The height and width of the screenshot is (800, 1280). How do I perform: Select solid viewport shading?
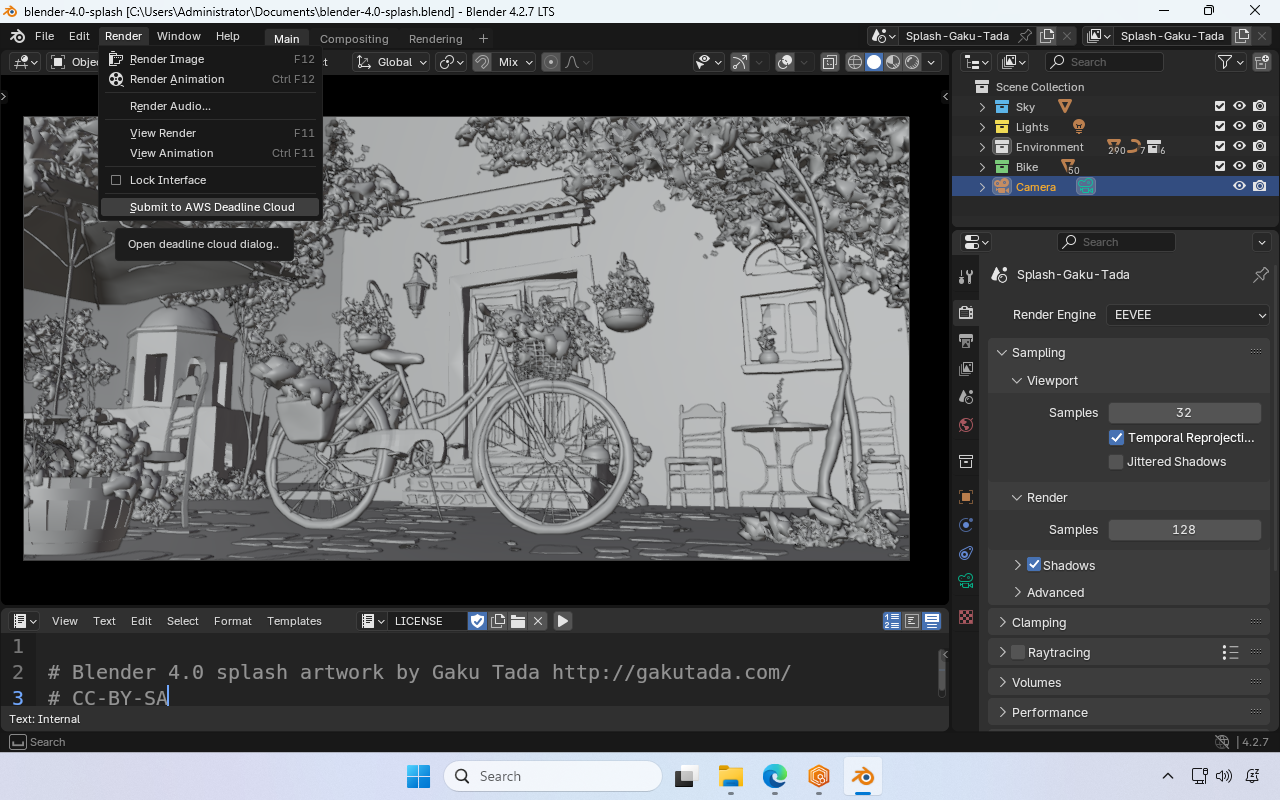(874, 62)
